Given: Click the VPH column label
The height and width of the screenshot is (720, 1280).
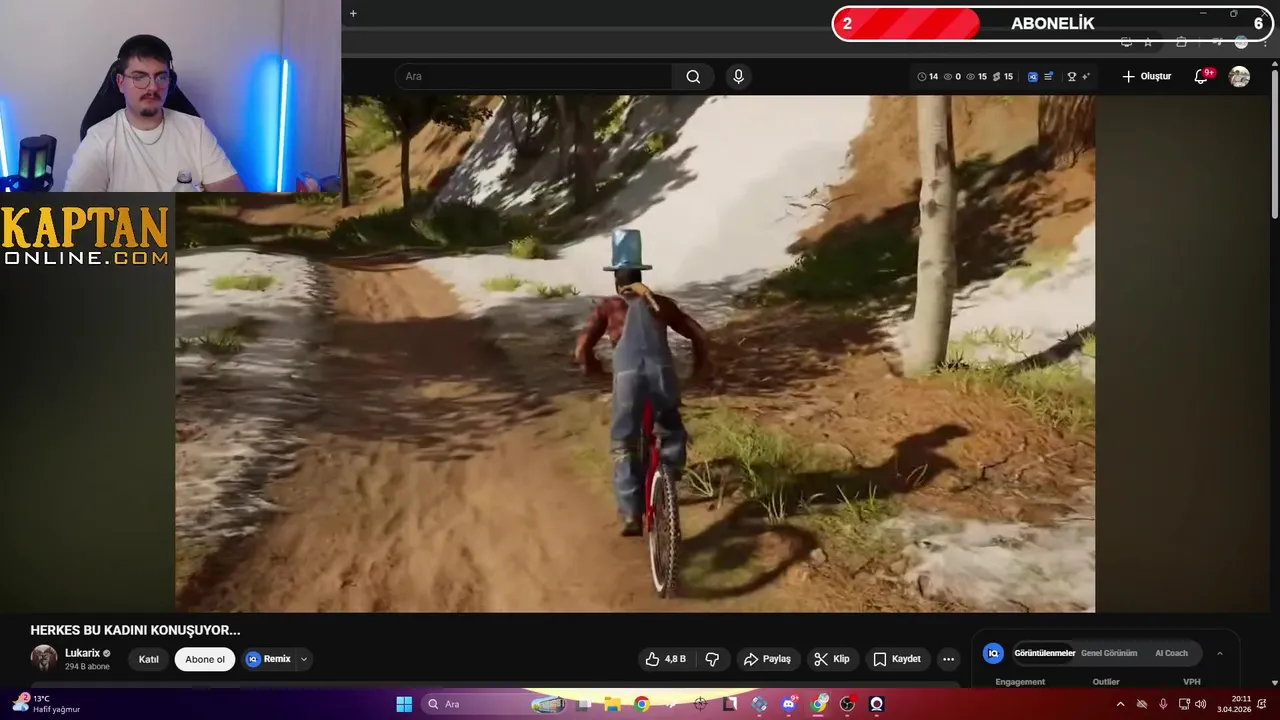Looking at the screenshot, I should click(1192, 682).
